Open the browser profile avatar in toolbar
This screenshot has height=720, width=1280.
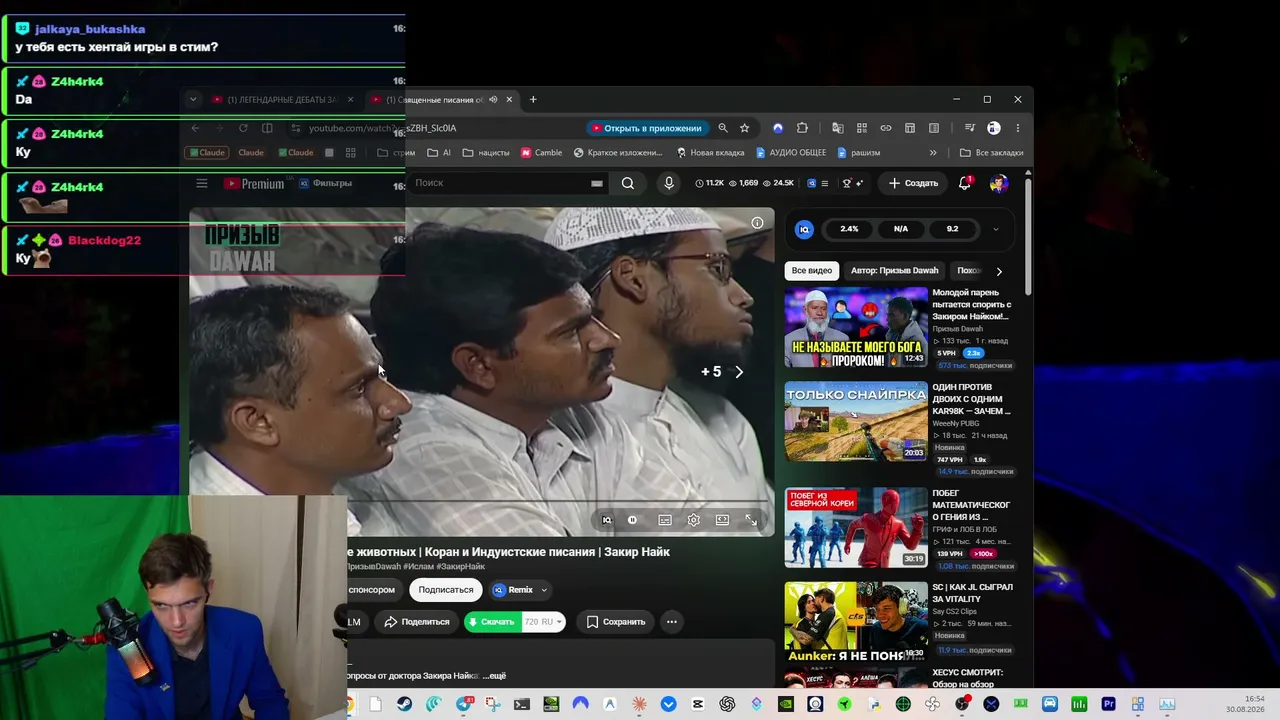[x=993, y=128]
